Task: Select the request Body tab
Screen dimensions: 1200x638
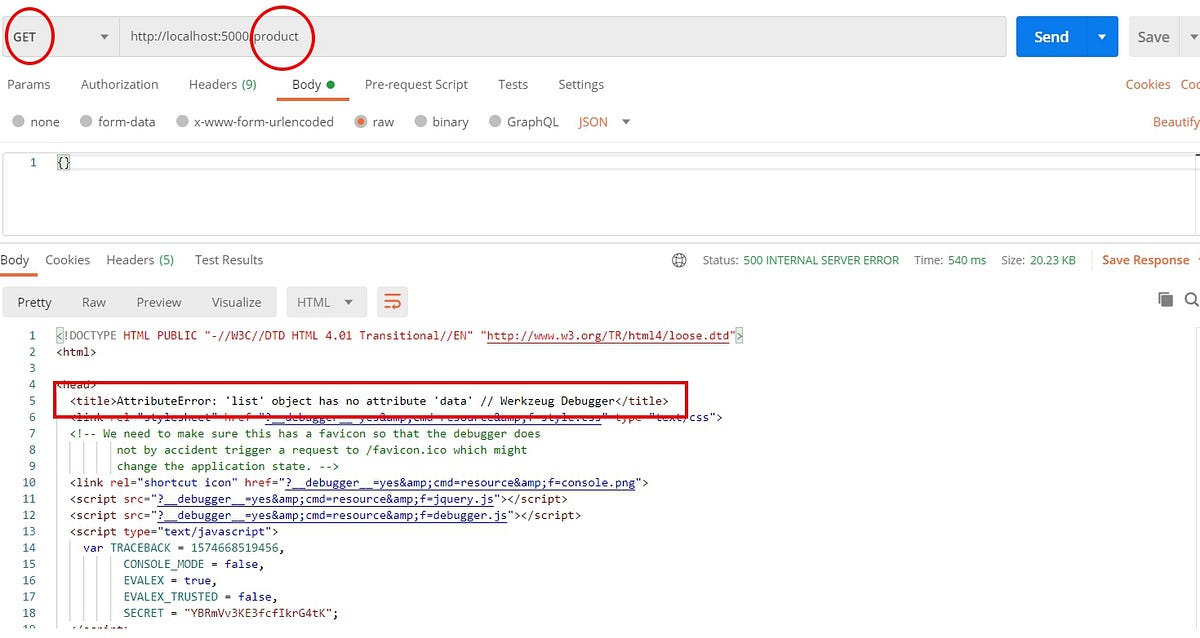Action: pyautogui.click(x=313, y=85)
